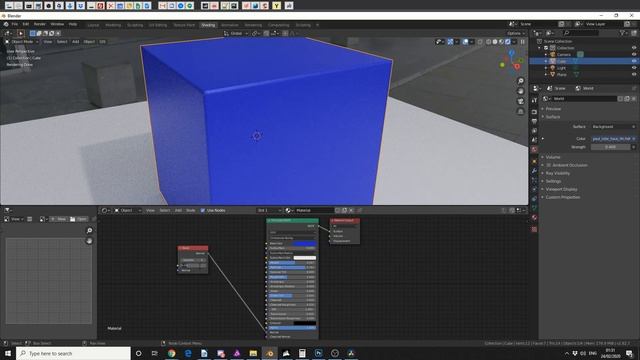Expand the Ray Visibility panel
This screenshot has width=640, height=360.
[x=558, y=173]
